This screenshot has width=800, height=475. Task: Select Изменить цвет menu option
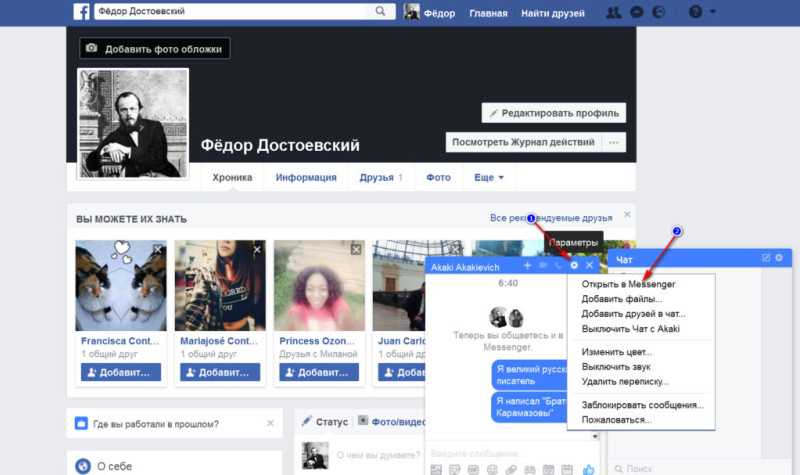(x=616, y=352)
